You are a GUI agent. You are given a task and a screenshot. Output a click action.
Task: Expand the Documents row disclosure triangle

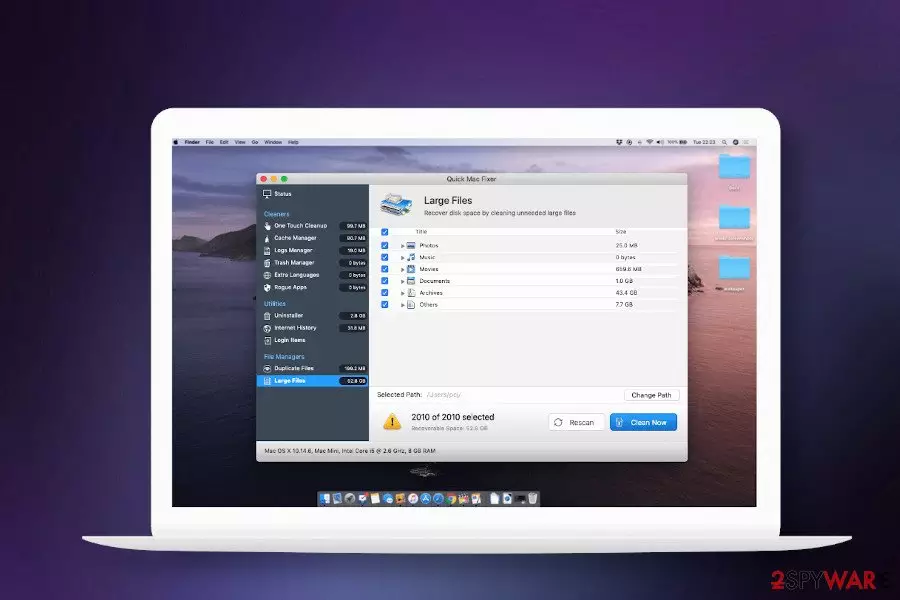402,281
